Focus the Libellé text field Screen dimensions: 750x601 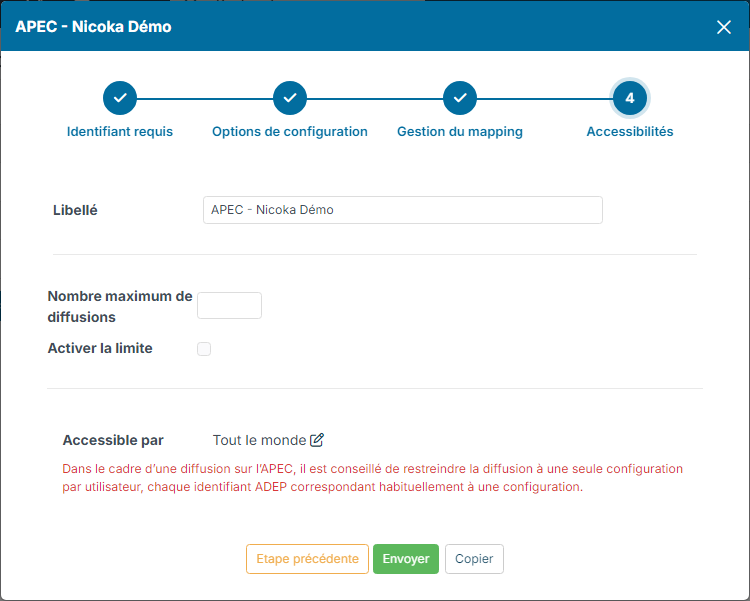(x=403, y=210)
